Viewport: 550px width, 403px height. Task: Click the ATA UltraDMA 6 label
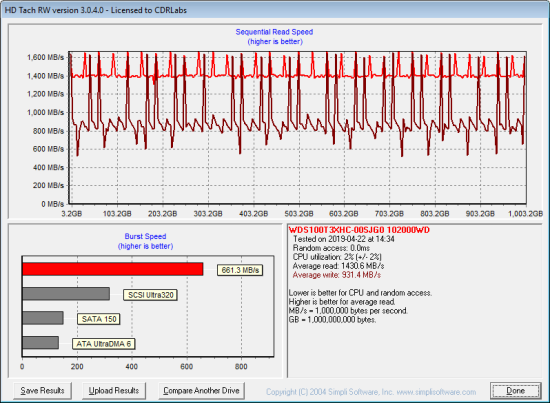pos(103,344)
